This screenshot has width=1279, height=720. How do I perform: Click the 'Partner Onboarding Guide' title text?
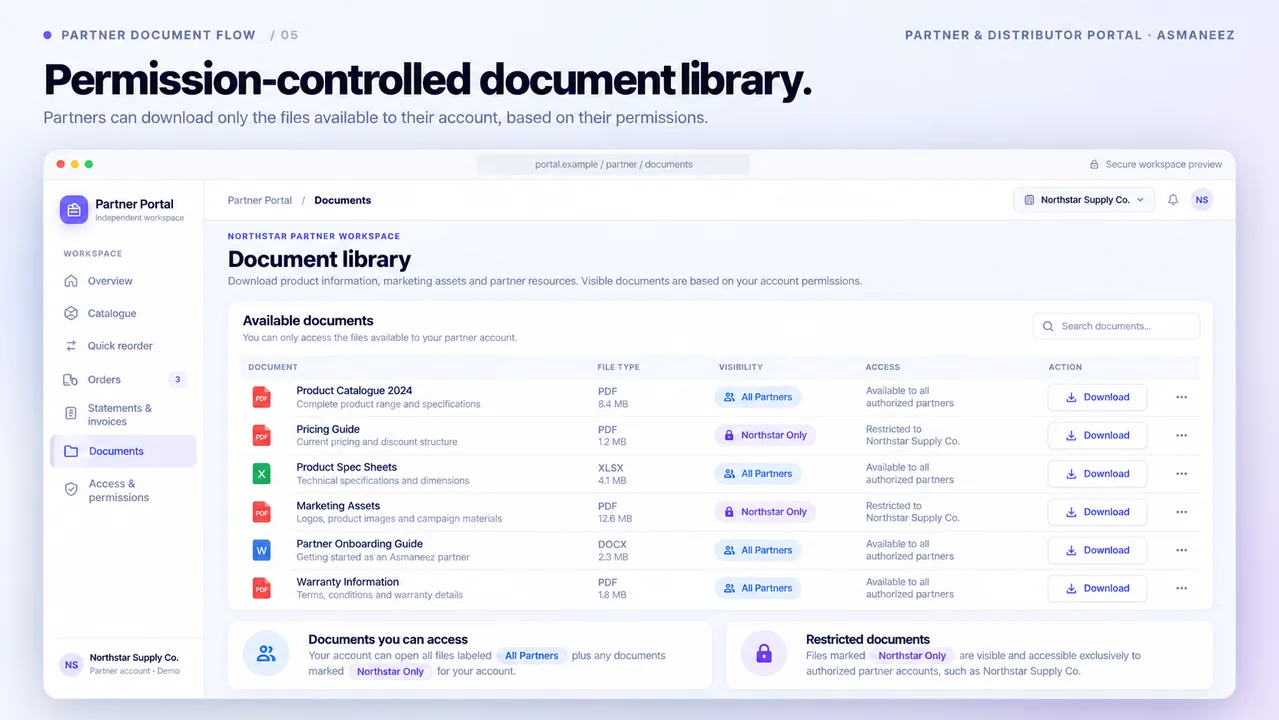[x=359, y=544]
